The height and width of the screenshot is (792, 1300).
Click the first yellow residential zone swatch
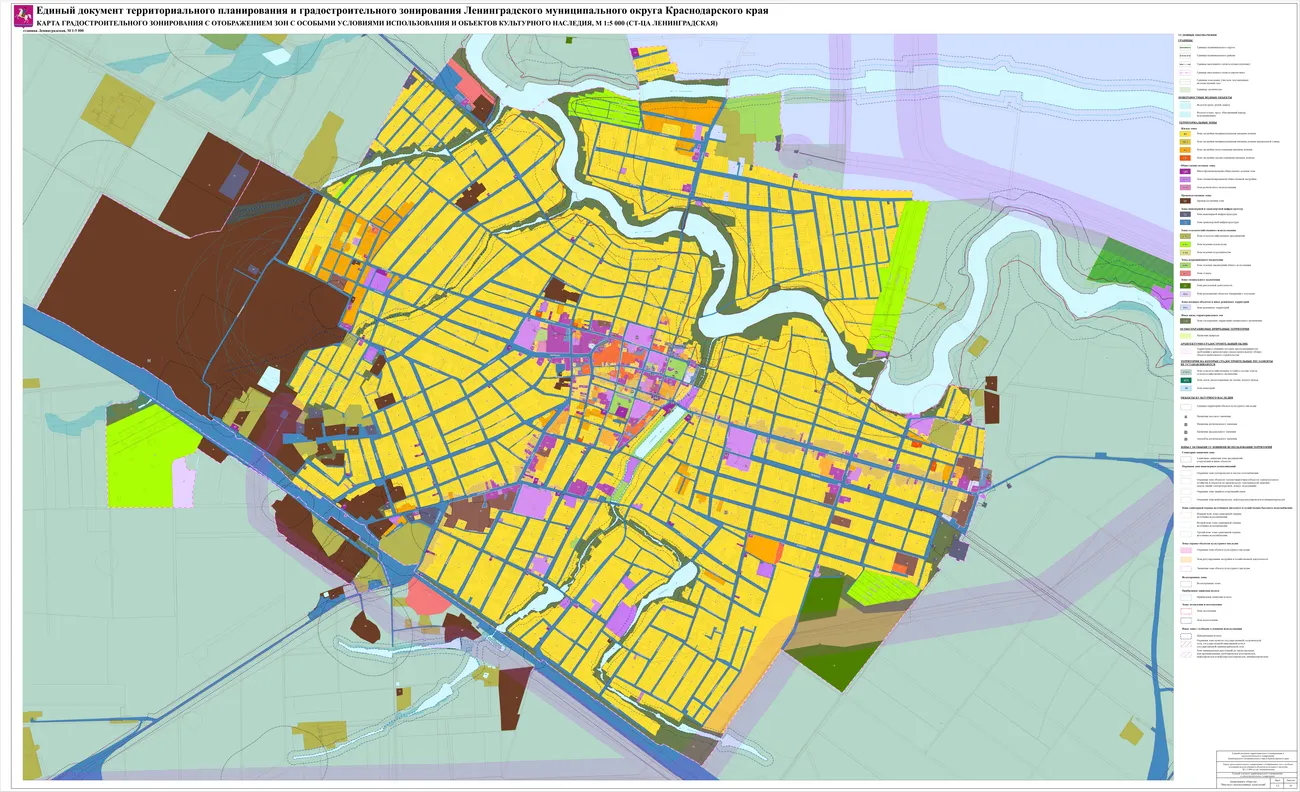[x=1185, y=134]
